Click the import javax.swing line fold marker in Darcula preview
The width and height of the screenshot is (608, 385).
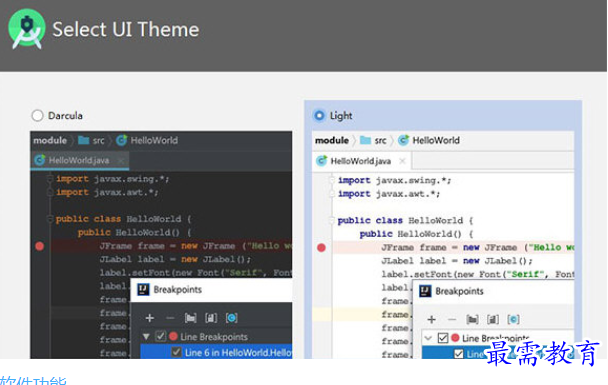click(x=50, y=179)
